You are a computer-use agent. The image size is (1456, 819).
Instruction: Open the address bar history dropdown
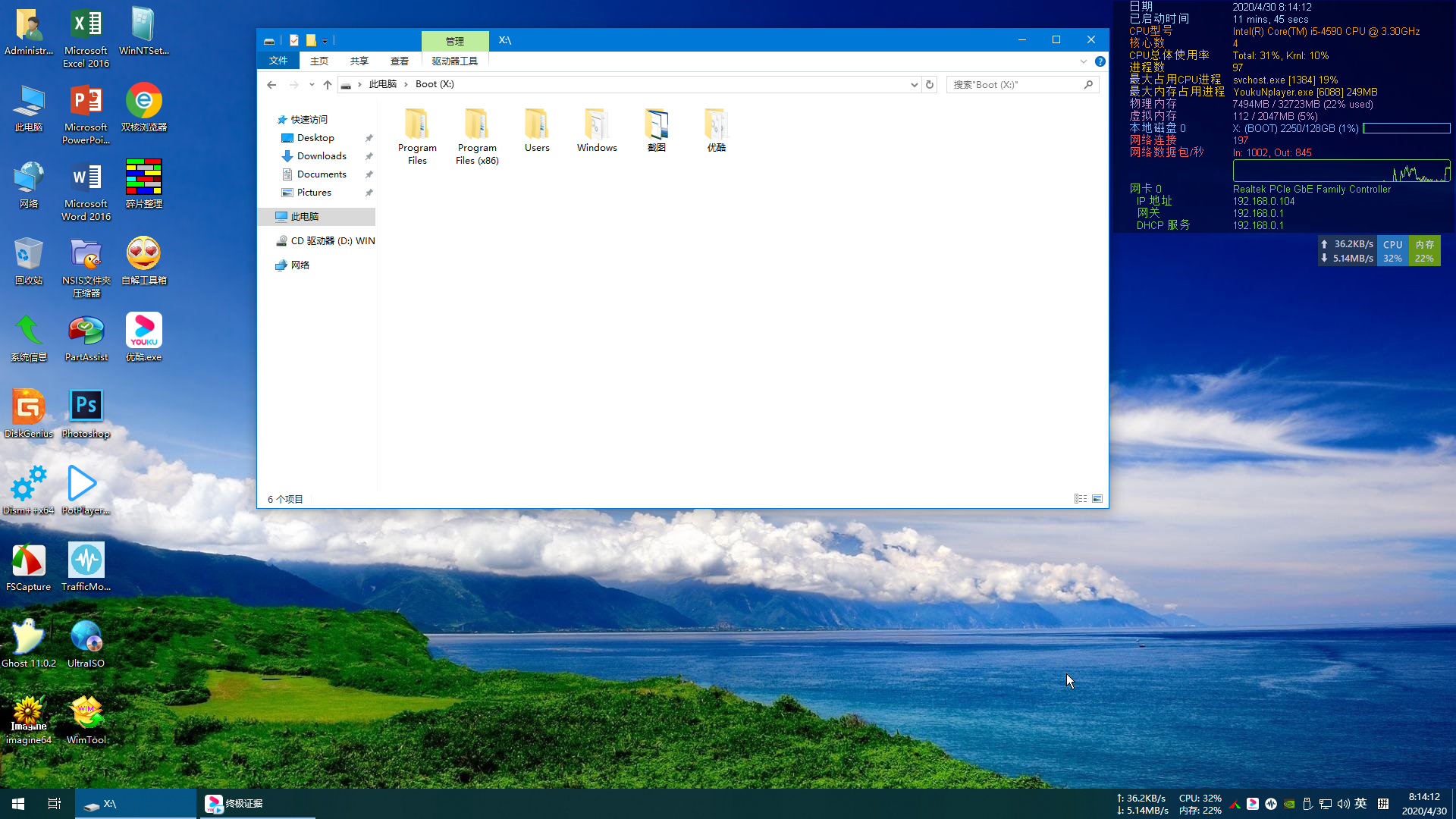pyautogui.click(x=914, y=84)
